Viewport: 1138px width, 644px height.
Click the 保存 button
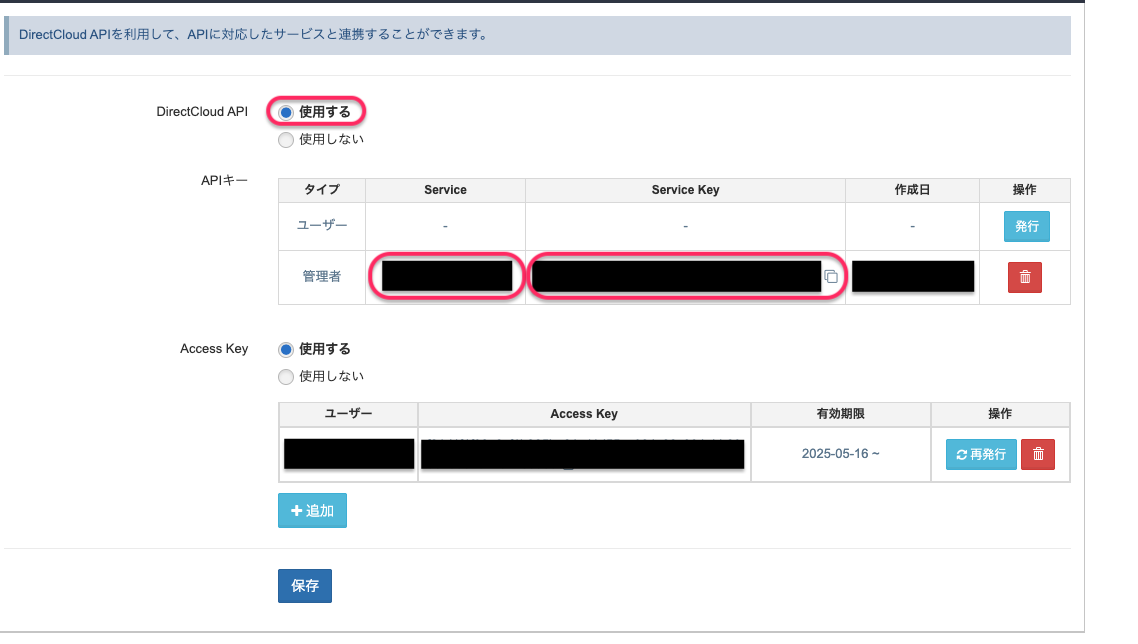(305, 586)
